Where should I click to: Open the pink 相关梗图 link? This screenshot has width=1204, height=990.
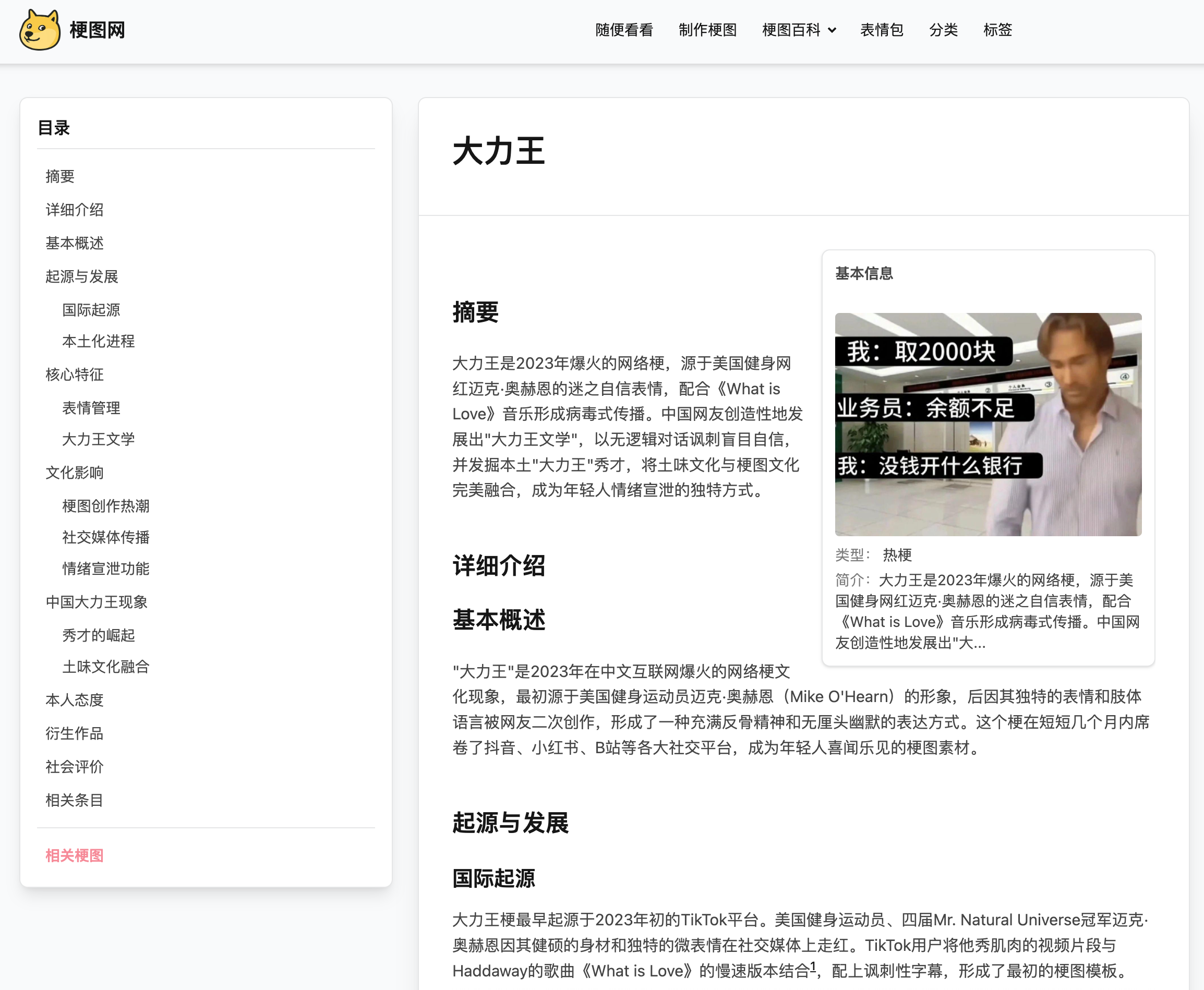[x=75, y=855]
